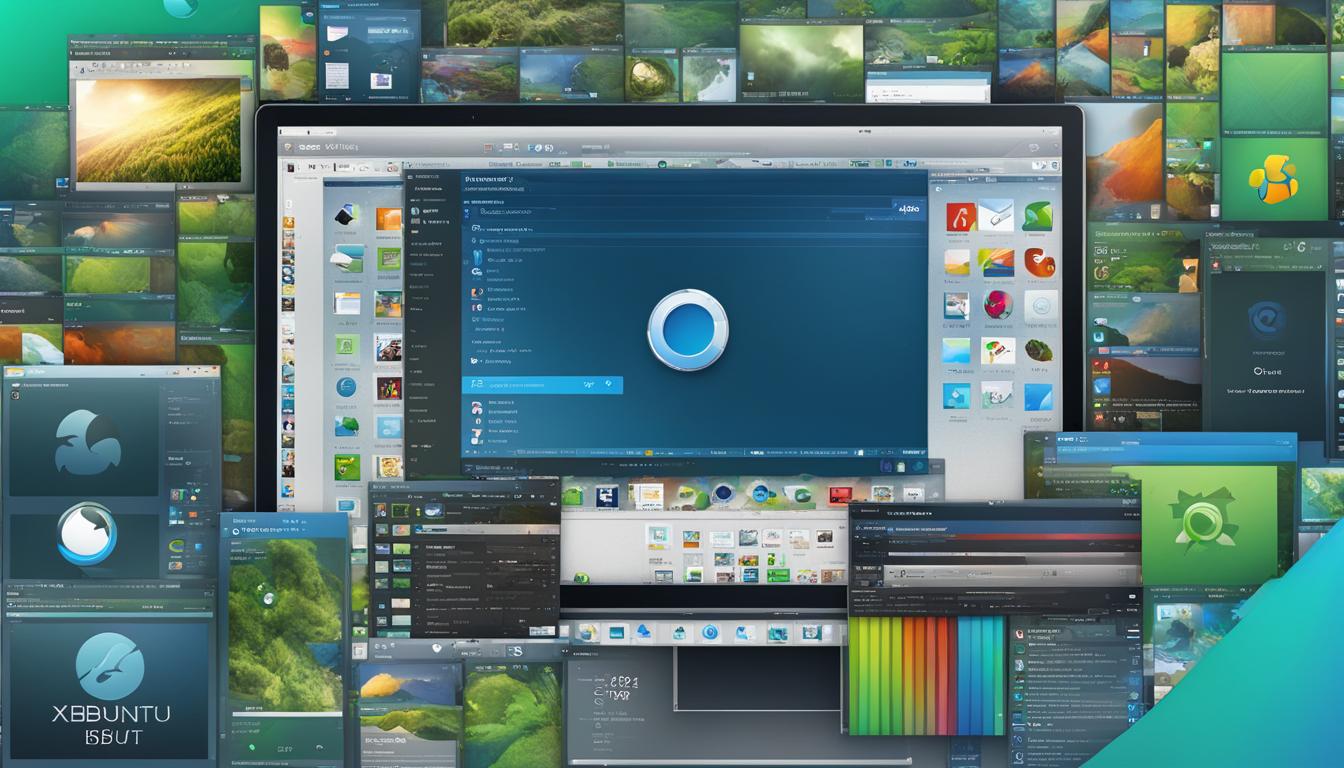Click the large blue circular button in center
1344x768 pixels.
pos(687,330)
